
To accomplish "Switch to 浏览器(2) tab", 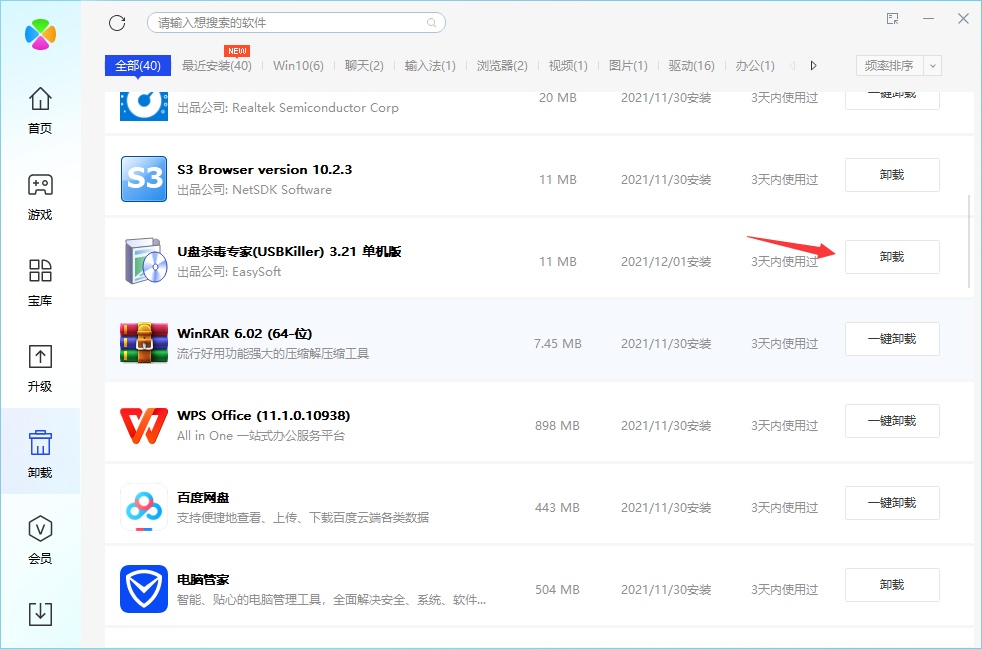I will coord(502,65).
